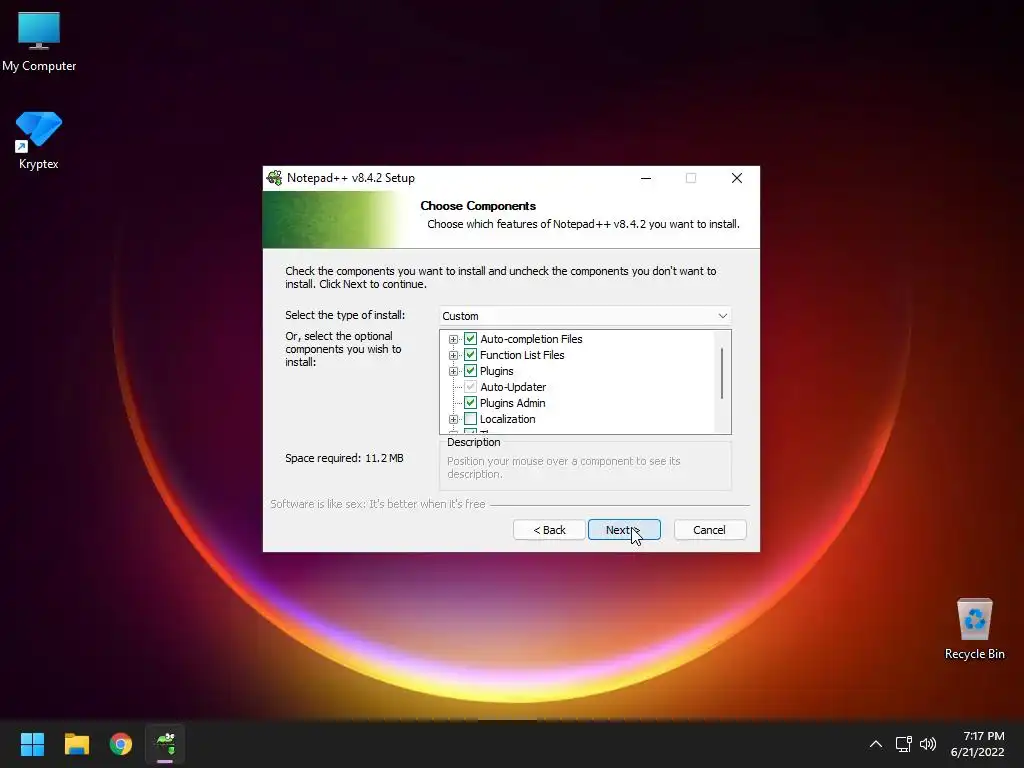Image resolution: width=1024 pixels, height=768 pixels.
Task: Expand the Plugins tree node
Action: pyautogui.click(x=453, y=371)
